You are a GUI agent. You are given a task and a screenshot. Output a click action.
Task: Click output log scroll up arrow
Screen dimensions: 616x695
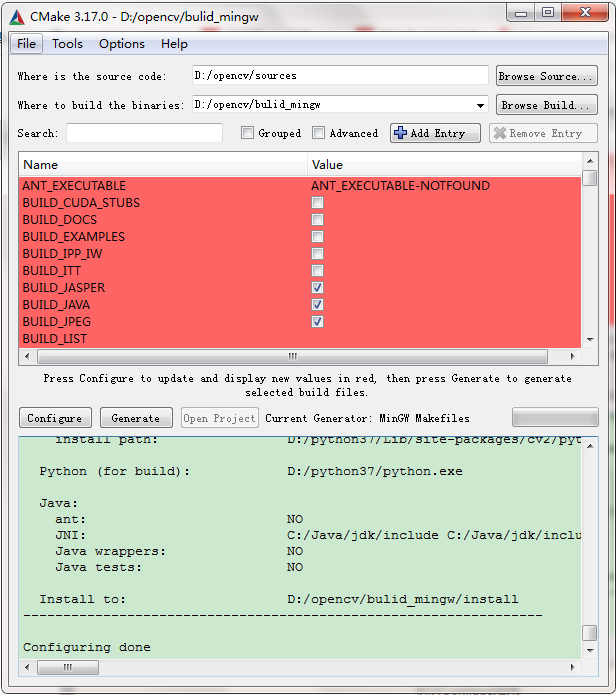[x=590, y=446]
